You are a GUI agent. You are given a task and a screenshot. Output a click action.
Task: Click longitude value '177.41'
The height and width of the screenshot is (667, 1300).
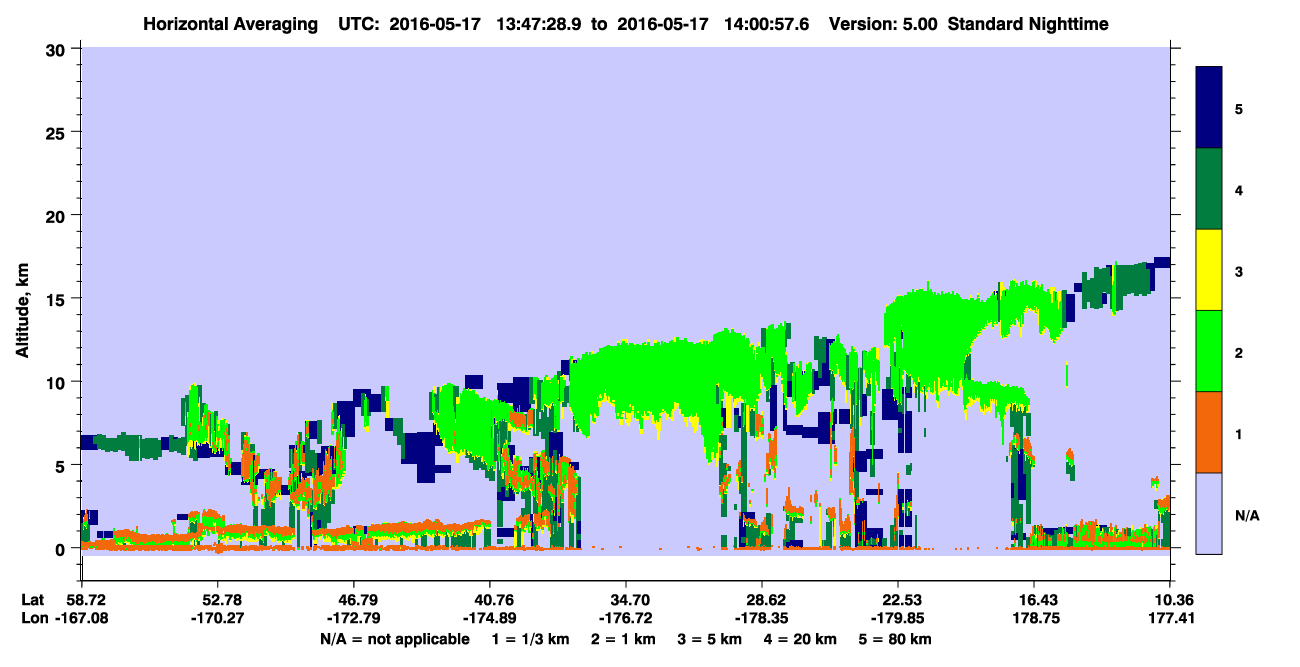[1170, 618]
